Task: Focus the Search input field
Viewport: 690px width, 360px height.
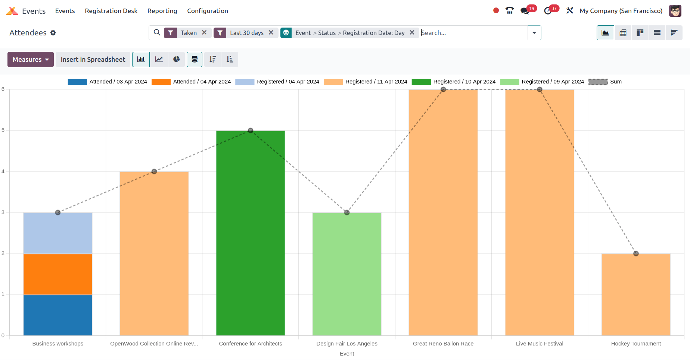Action: click(473, 33)
